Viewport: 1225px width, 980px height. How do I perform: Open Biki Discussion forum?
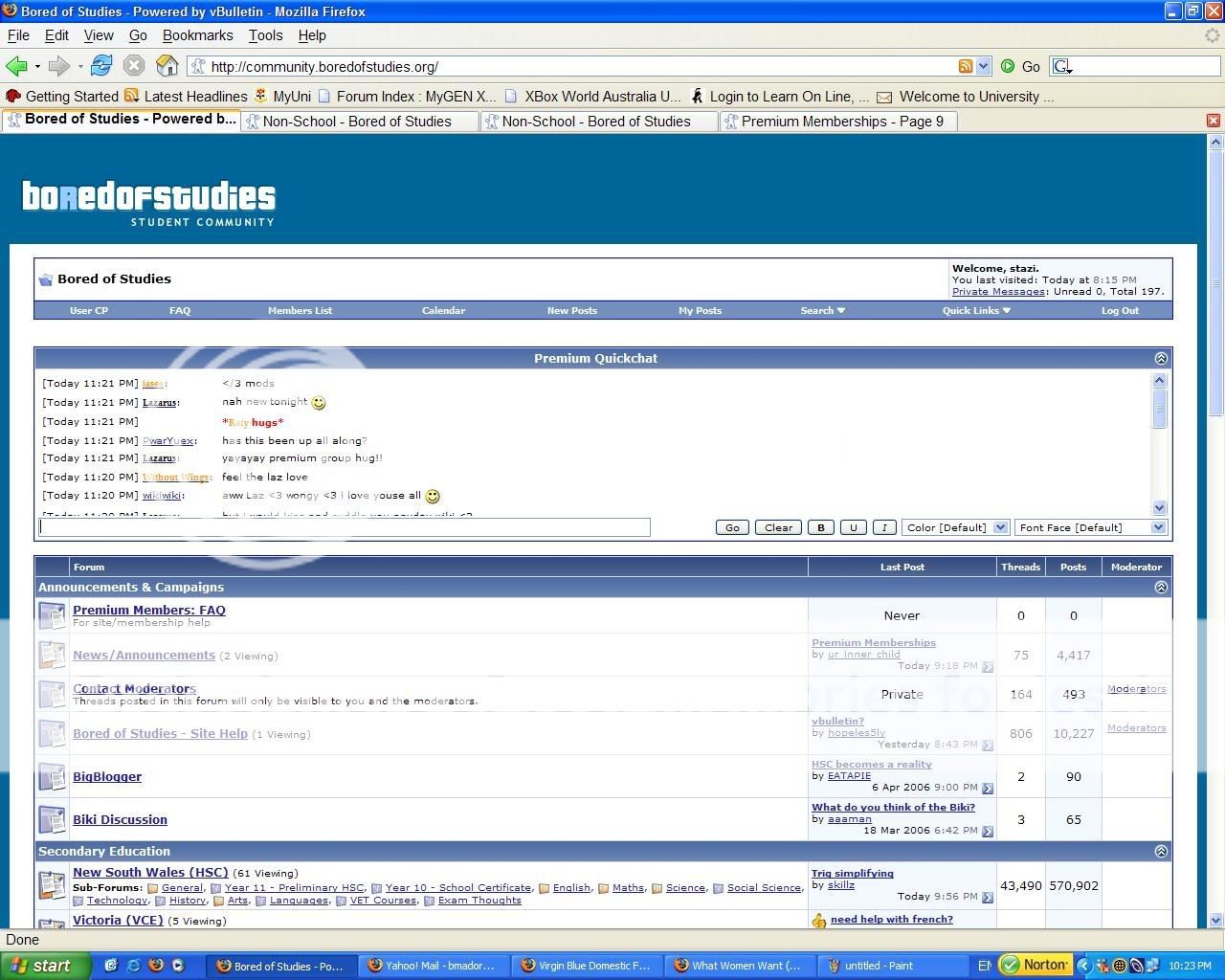120,819
